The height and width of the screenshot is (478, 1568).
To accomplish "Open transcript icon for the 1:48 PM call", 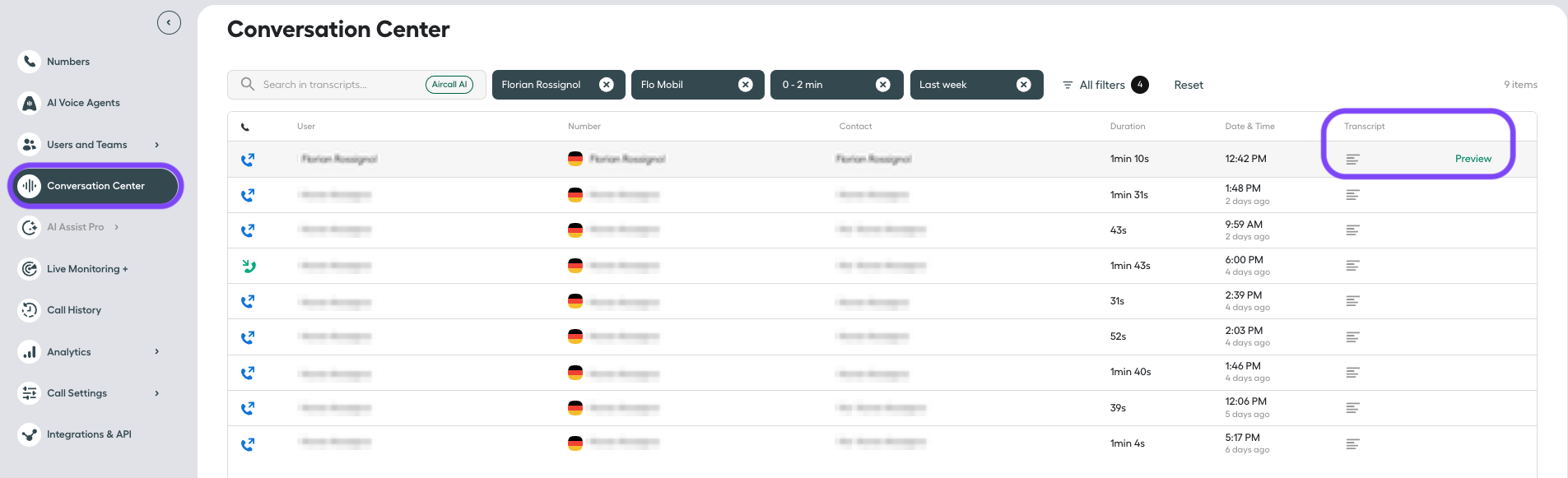I will [x=1352, y=195].
